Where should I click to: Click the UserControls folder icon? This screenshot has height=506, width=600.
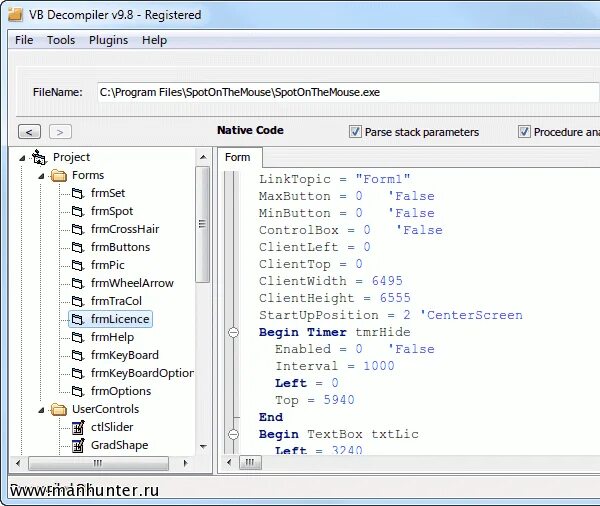click(x=59, y=409)
